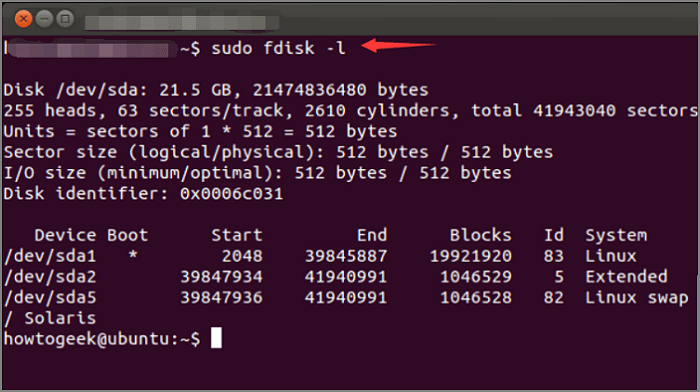Click the 'sudo fdisk -l' command text

tap(278, 48)
